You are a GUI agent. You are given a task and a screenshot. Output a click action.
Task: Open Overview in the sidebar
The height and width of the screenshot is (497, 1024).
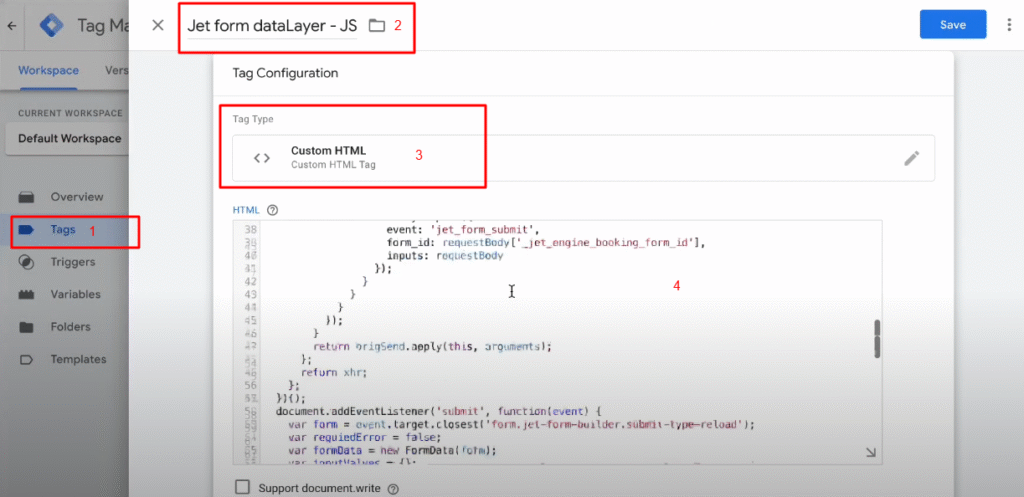point(76,197)
